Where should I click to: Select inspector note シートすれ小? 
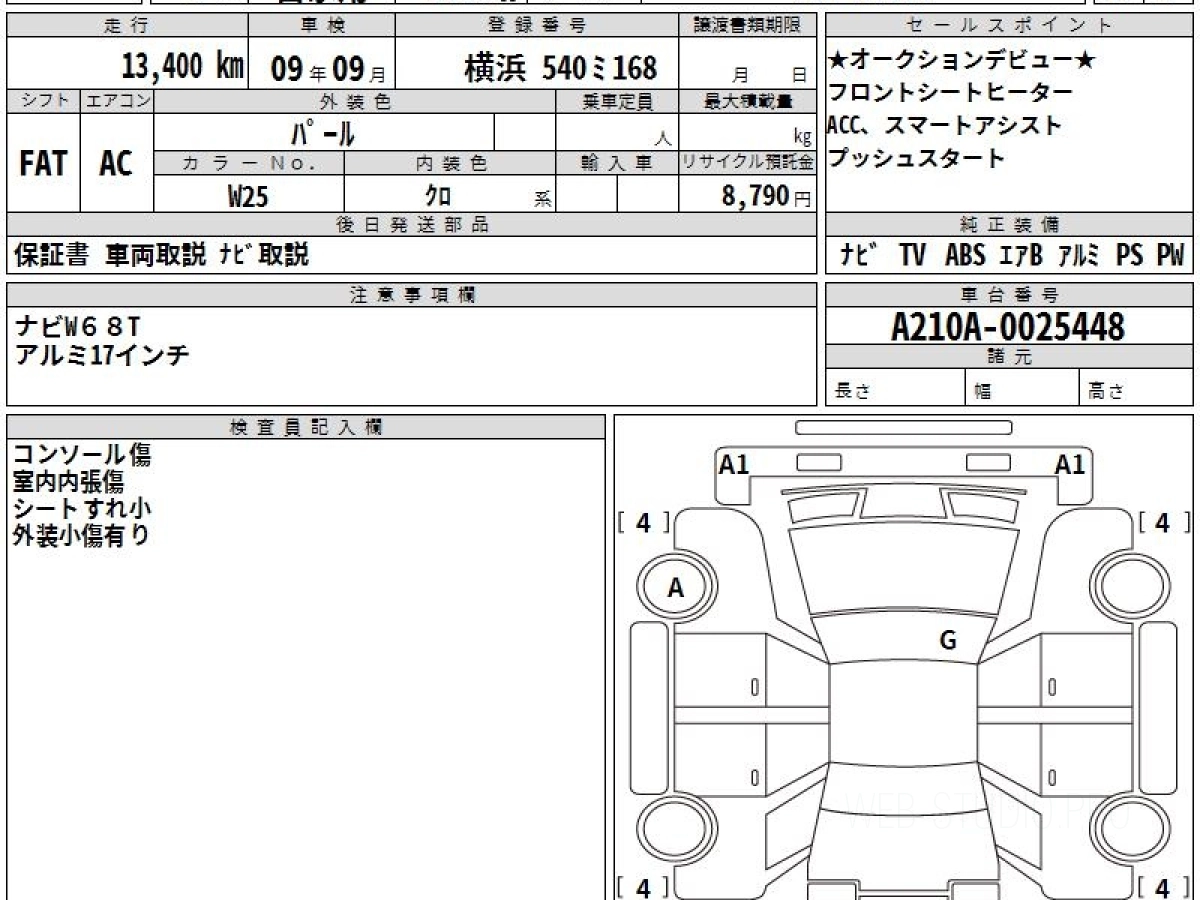[x=82, y=508]
